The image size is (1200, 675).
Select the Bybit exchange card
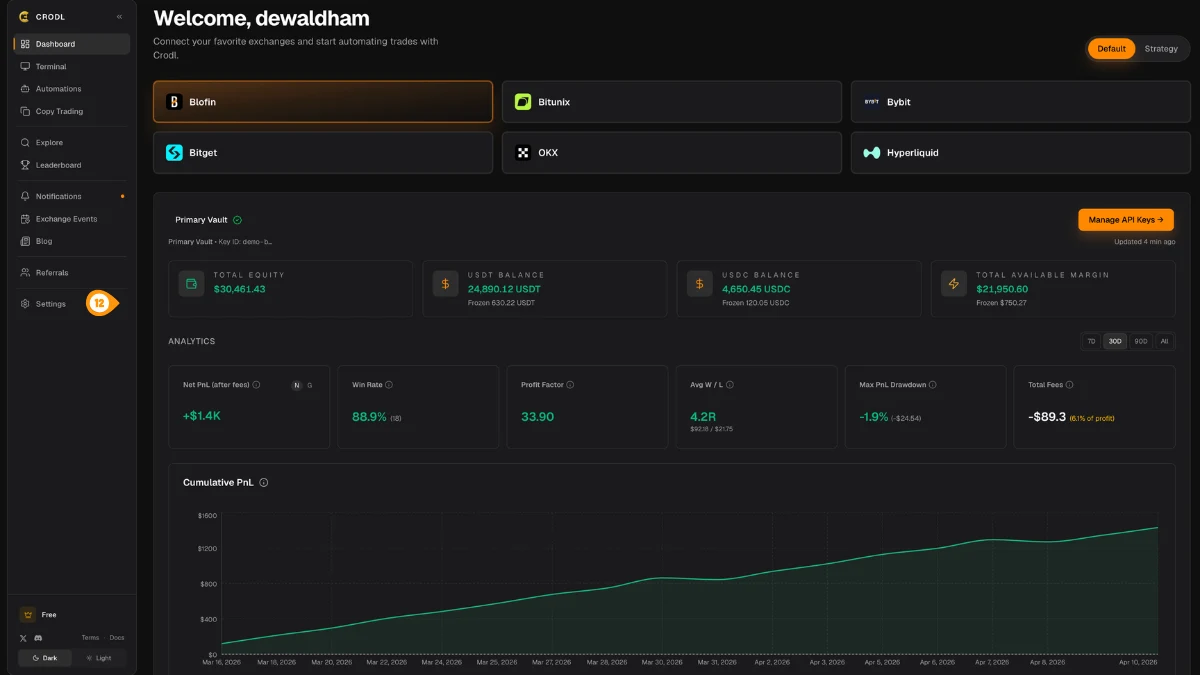(1021, 102)
